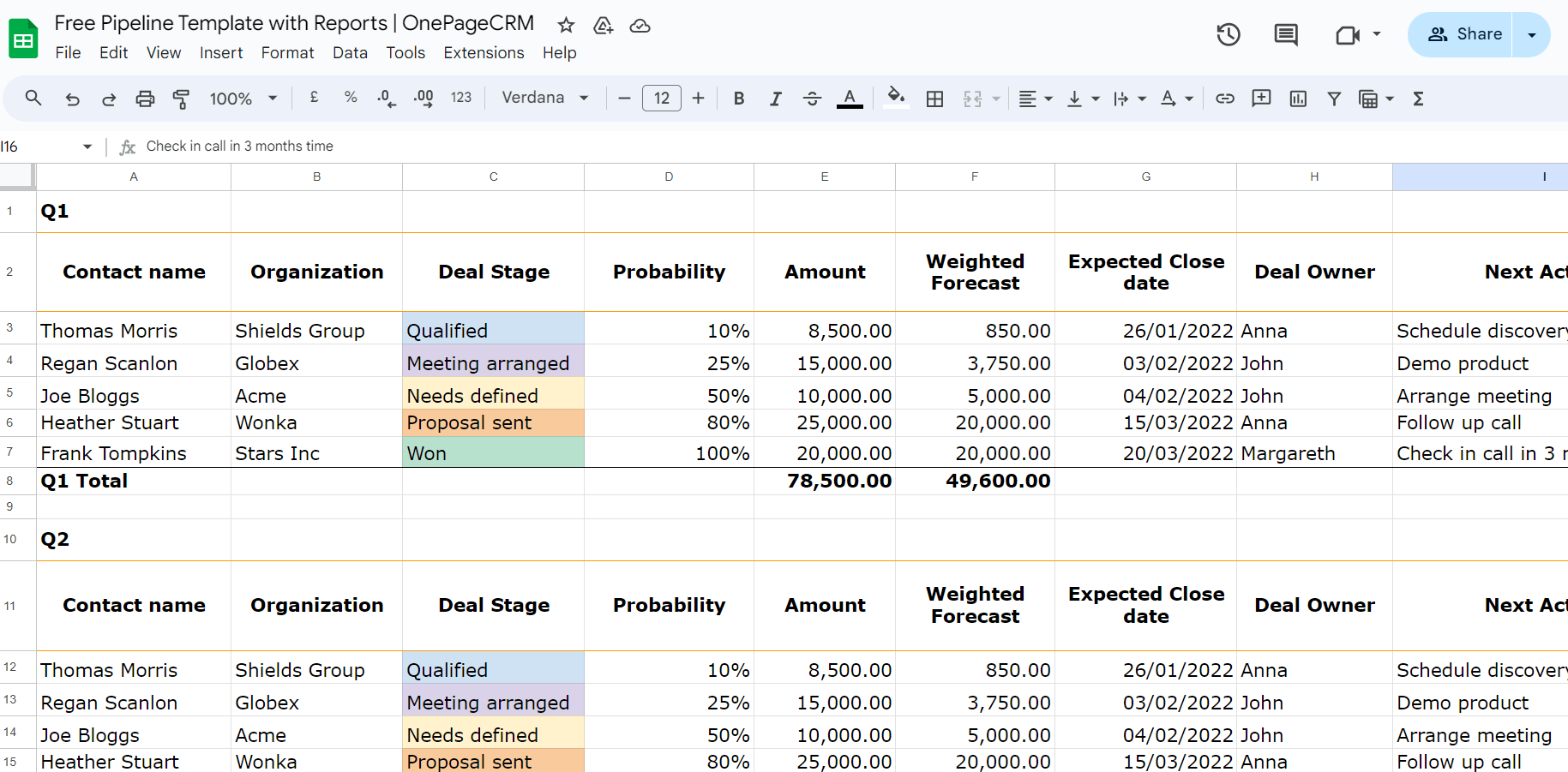The image size is (1568, 772).
Task: Open the insert chart tool
Action: [1296, 99]
